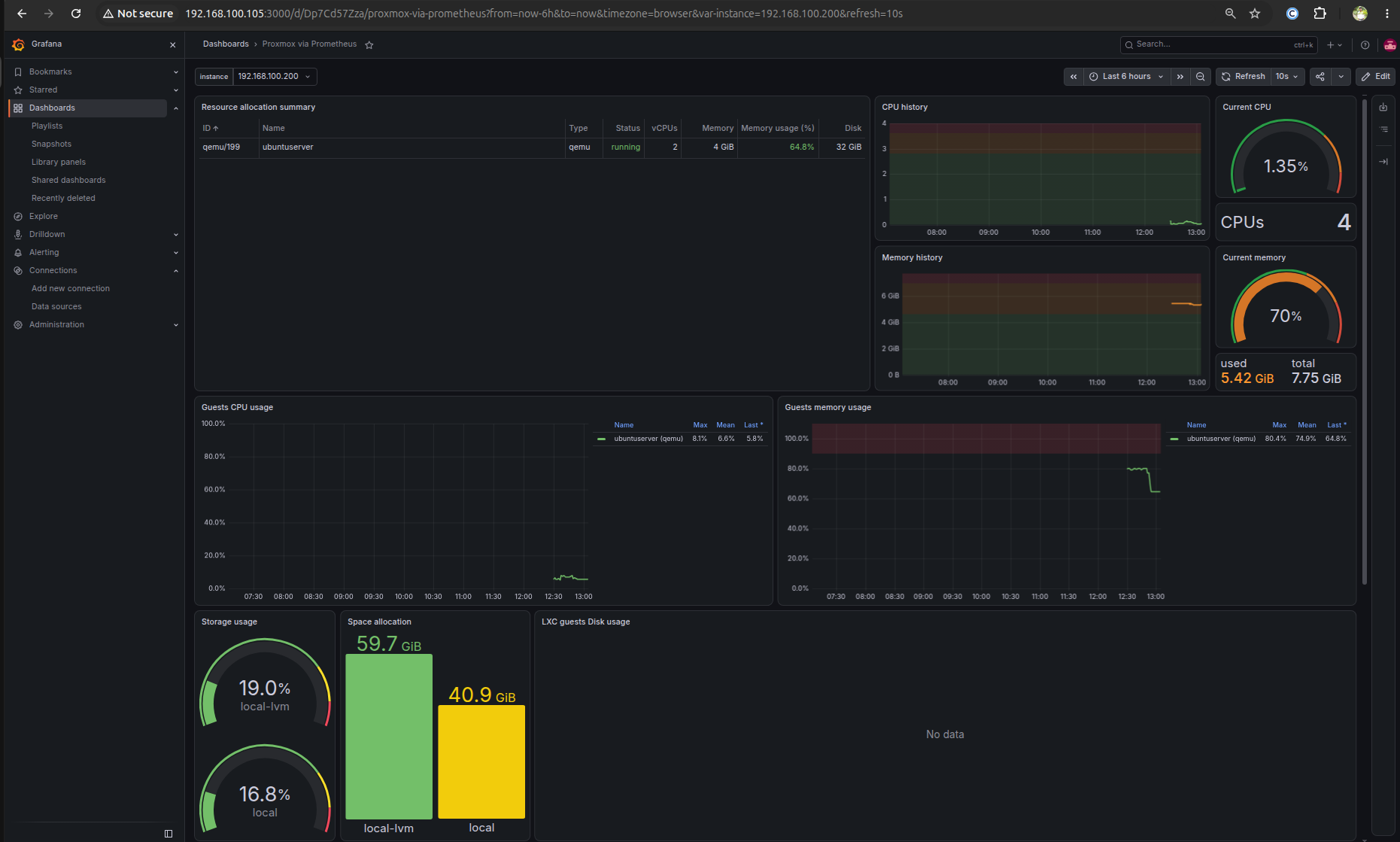Screen dimensions: 1400x842
Task: Expand the Administration section chevron
Action: coord(176,325)
